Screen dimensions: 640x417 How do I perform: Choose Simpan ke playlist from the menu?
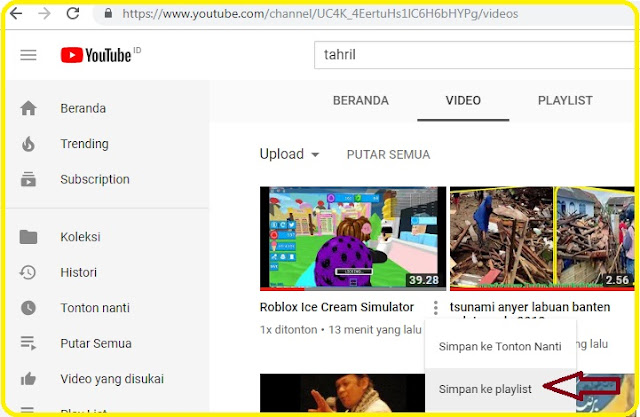coord(500,389)
